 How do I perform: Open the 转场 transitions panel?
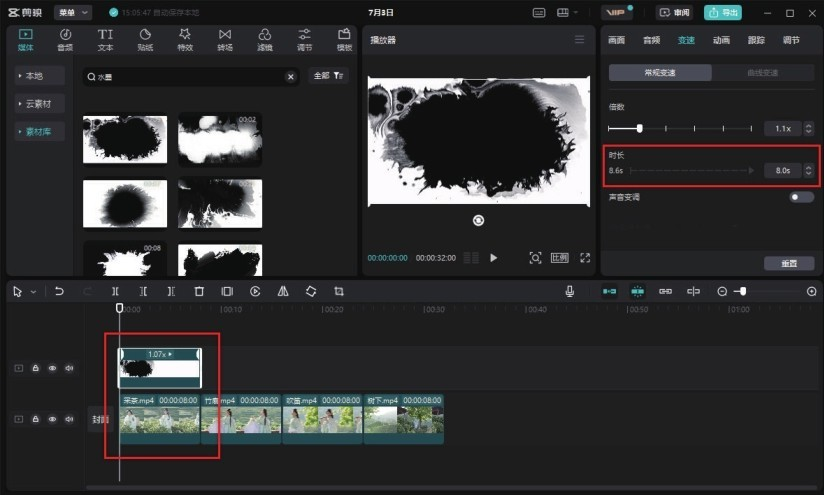225,40
